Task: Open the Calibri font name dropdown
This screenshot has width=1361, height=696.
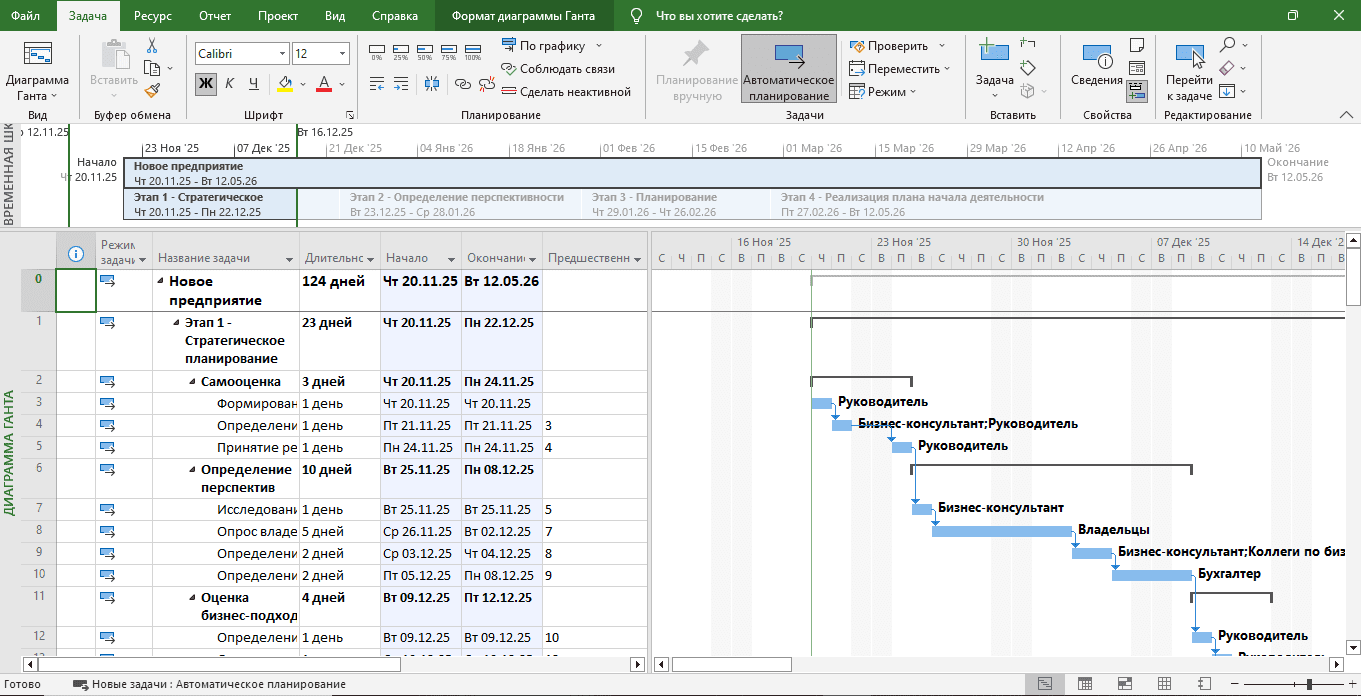Action: 283,54
